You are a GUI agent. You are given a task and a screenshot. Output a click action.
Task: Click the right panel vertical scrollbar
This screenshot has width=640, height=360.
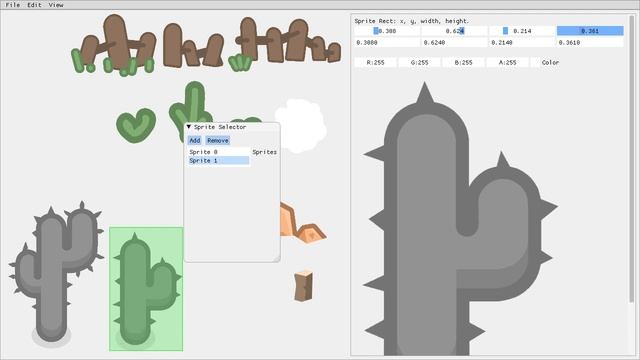632,159
